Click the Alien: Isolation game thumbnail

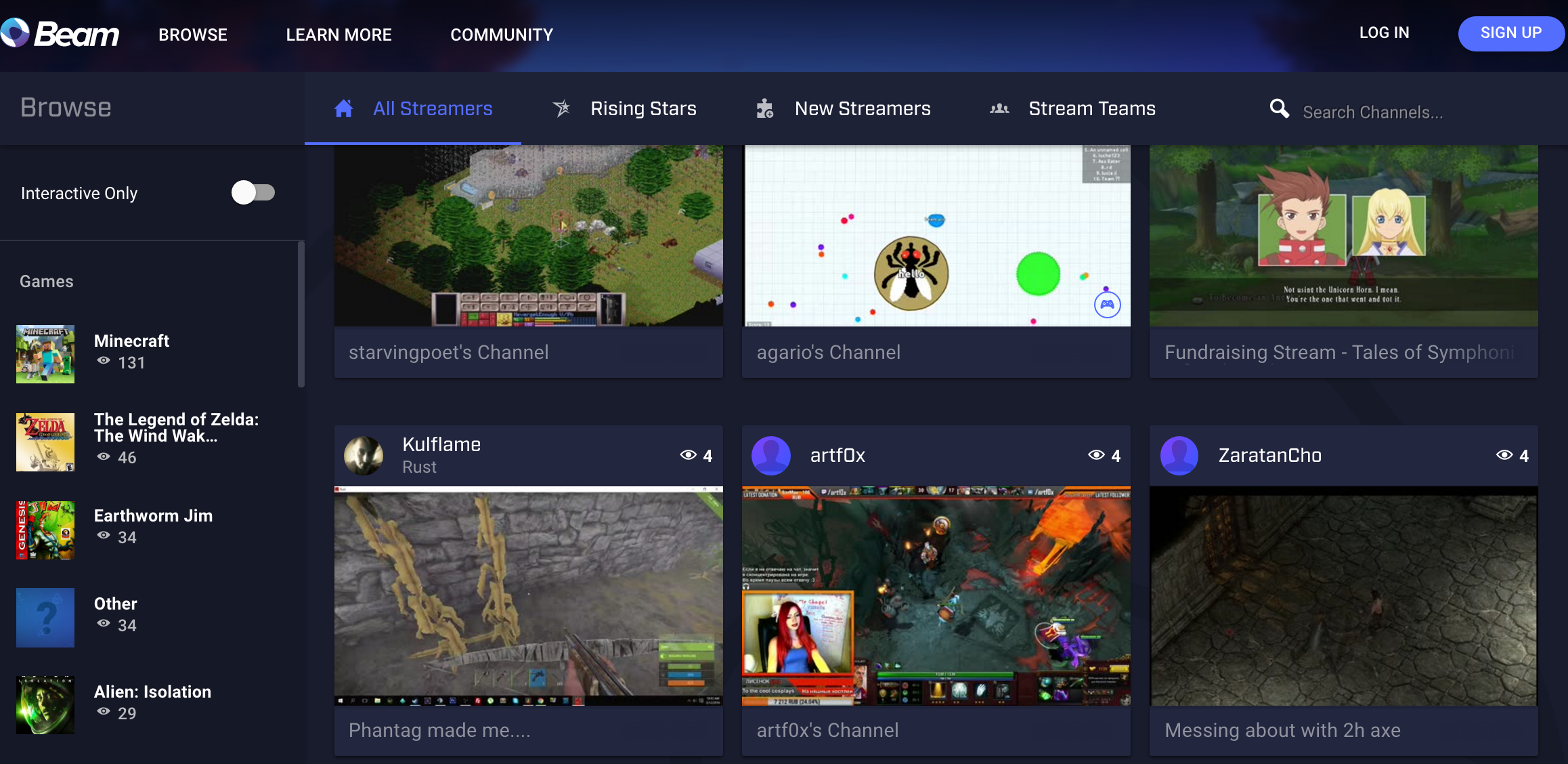(45, 704)
